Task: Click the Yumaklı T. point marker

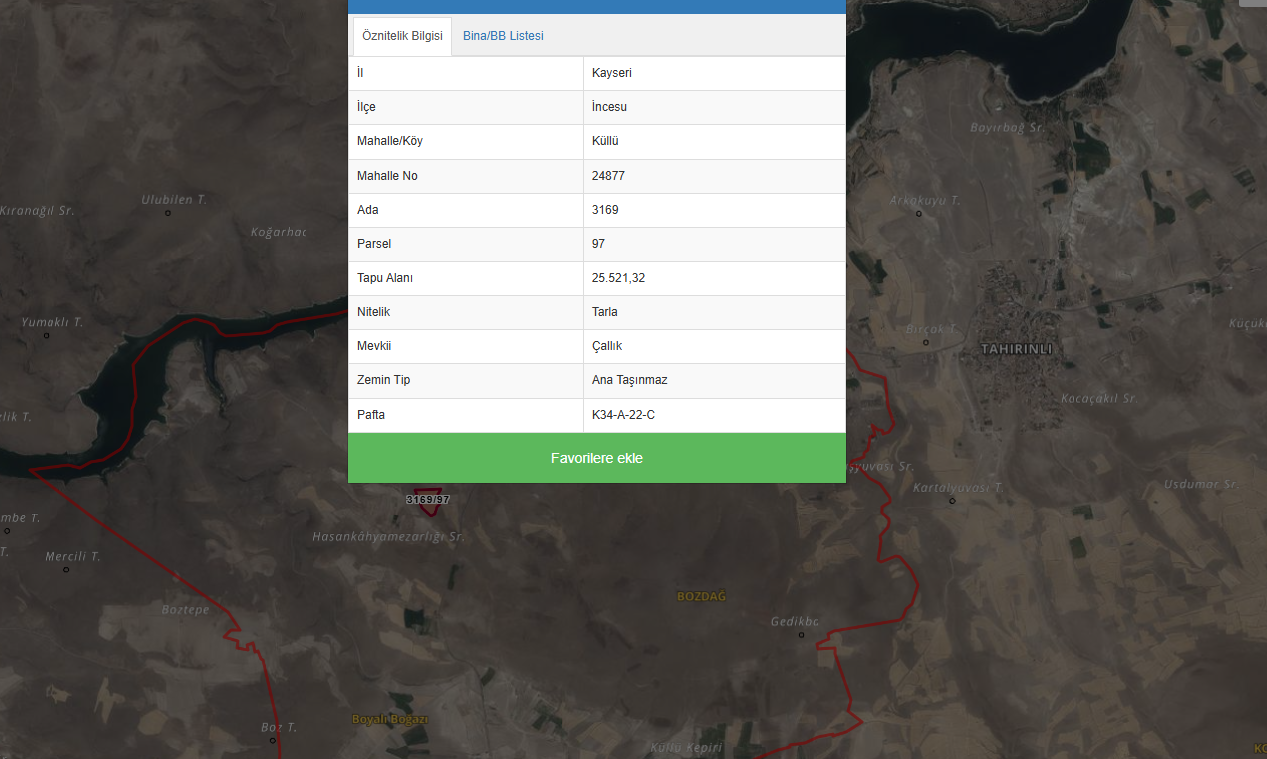Action: [x=46, y=335]
